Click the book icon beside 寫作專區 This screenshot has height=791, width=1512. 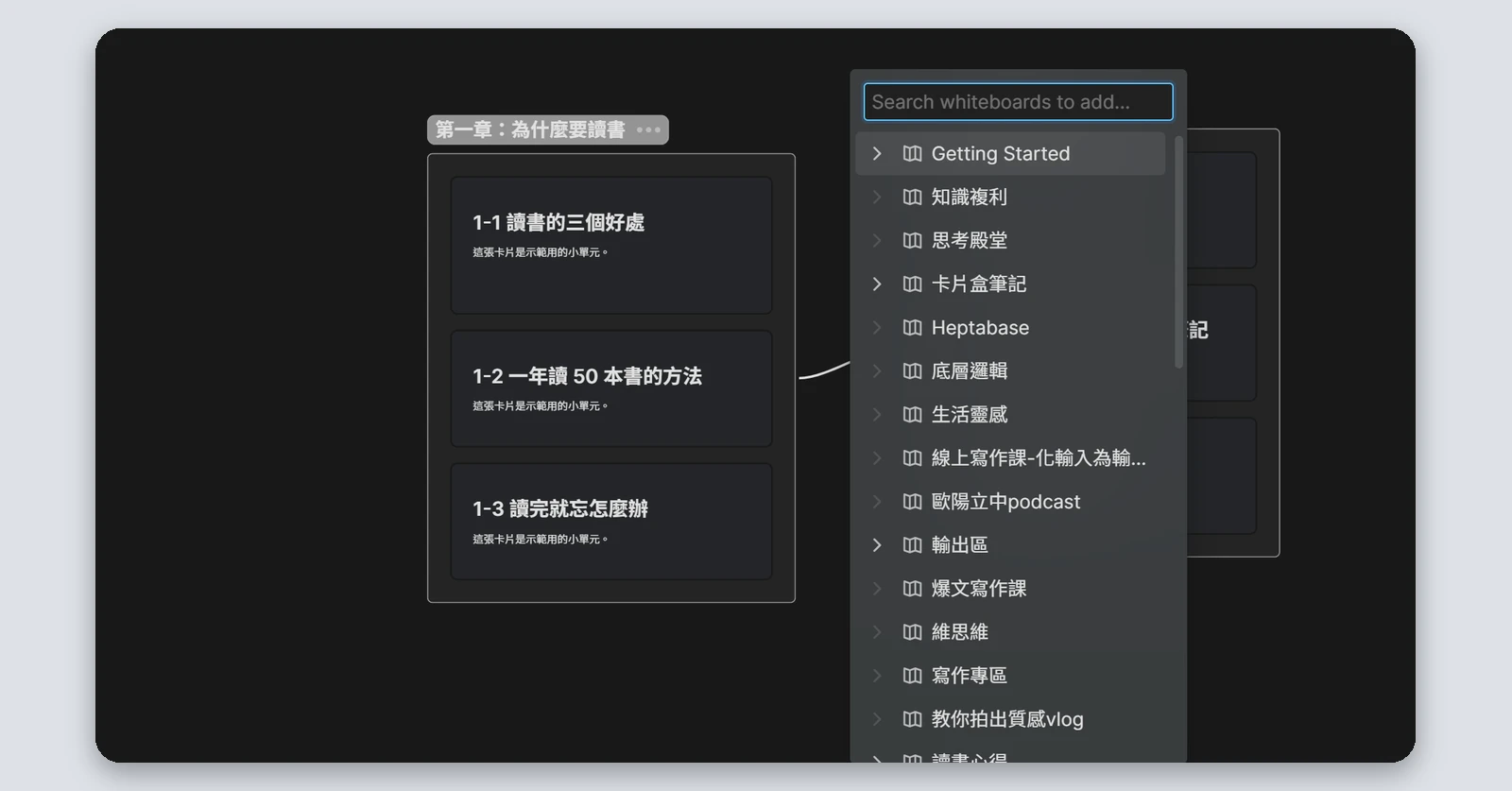(x=912, y=675)
